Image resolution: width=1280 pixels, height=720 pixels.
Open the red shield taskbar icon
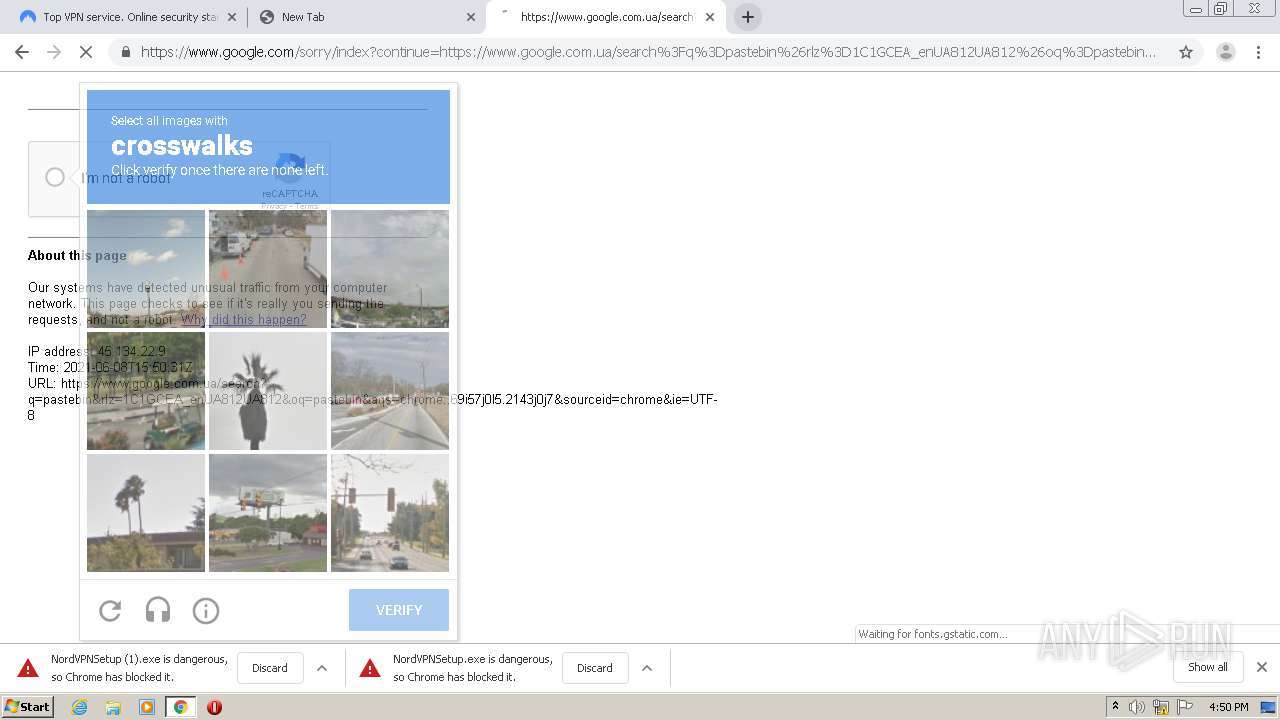tap(214, 707)
